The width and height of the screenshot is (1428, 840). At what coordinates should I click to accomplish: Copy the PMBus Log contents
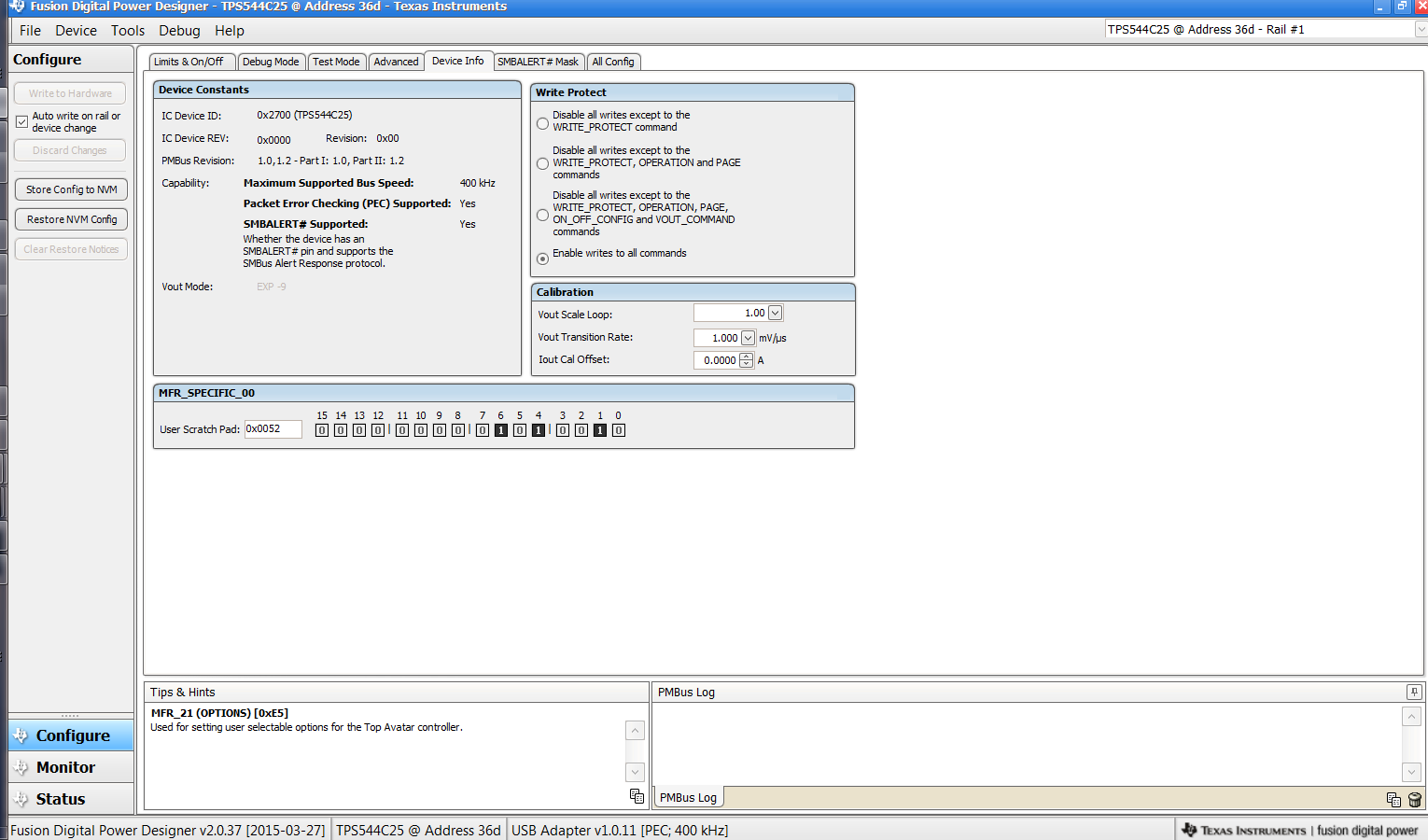[x=1393, y=800]
